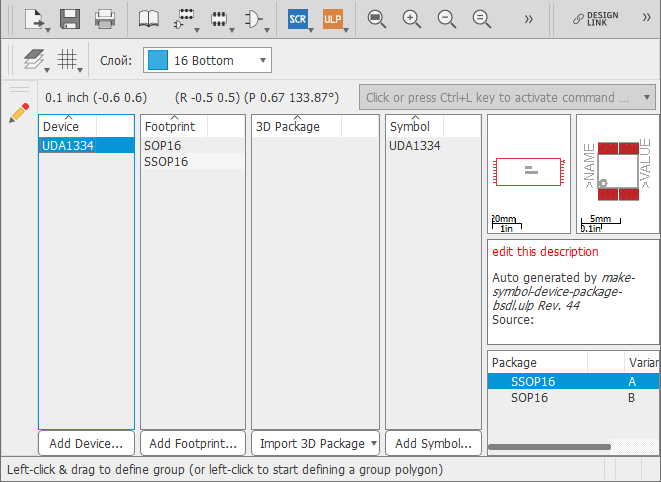Open the symbol editor gate icon
Viewport: 661px width, 482px height.
click(253, 19)
